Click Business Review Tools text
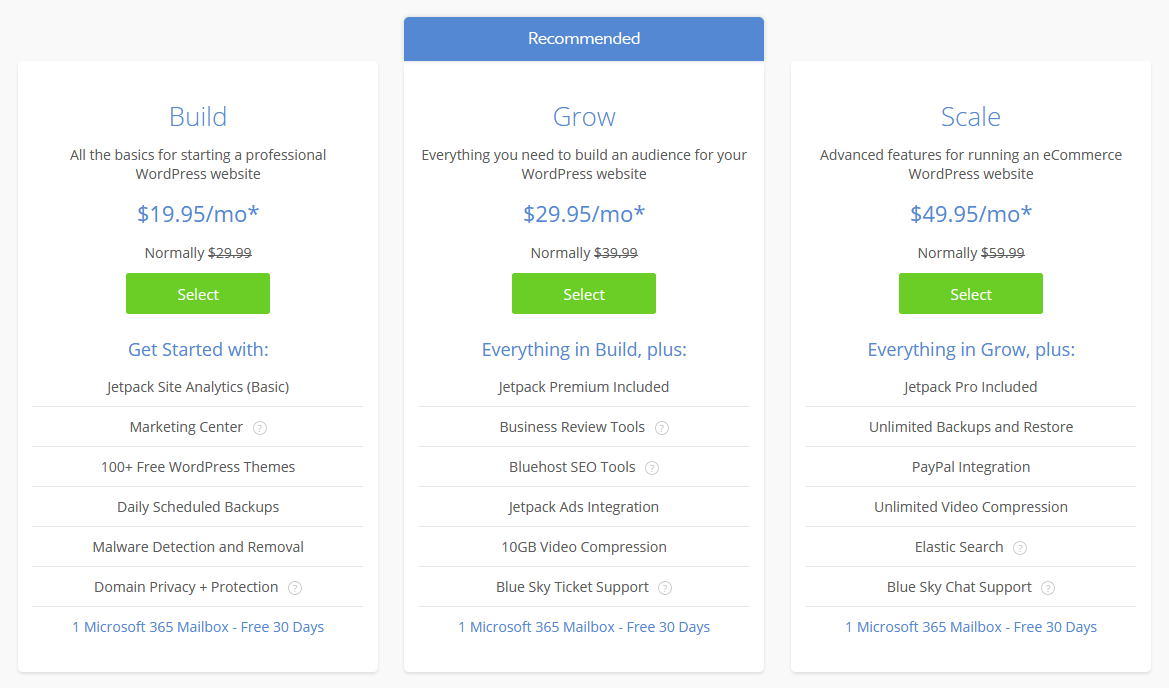1169x688 pixels. pos(572,427)
